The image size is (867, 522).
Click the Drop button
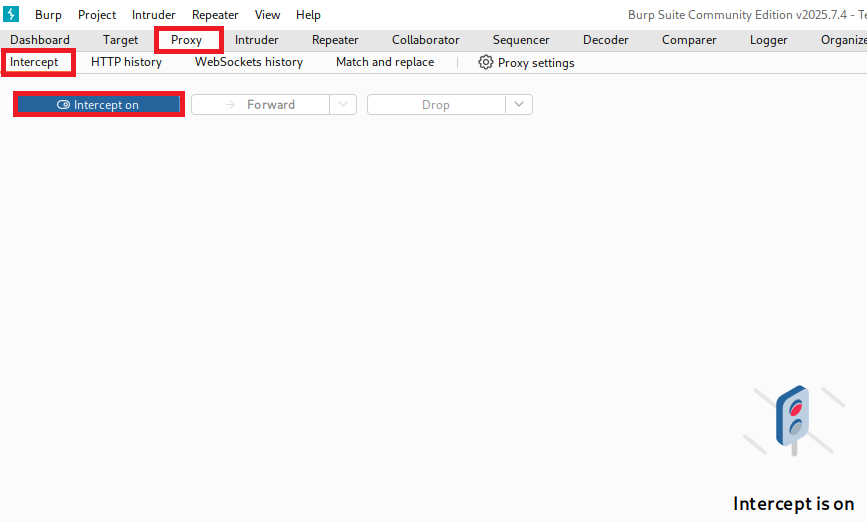[x=436, y=105]
